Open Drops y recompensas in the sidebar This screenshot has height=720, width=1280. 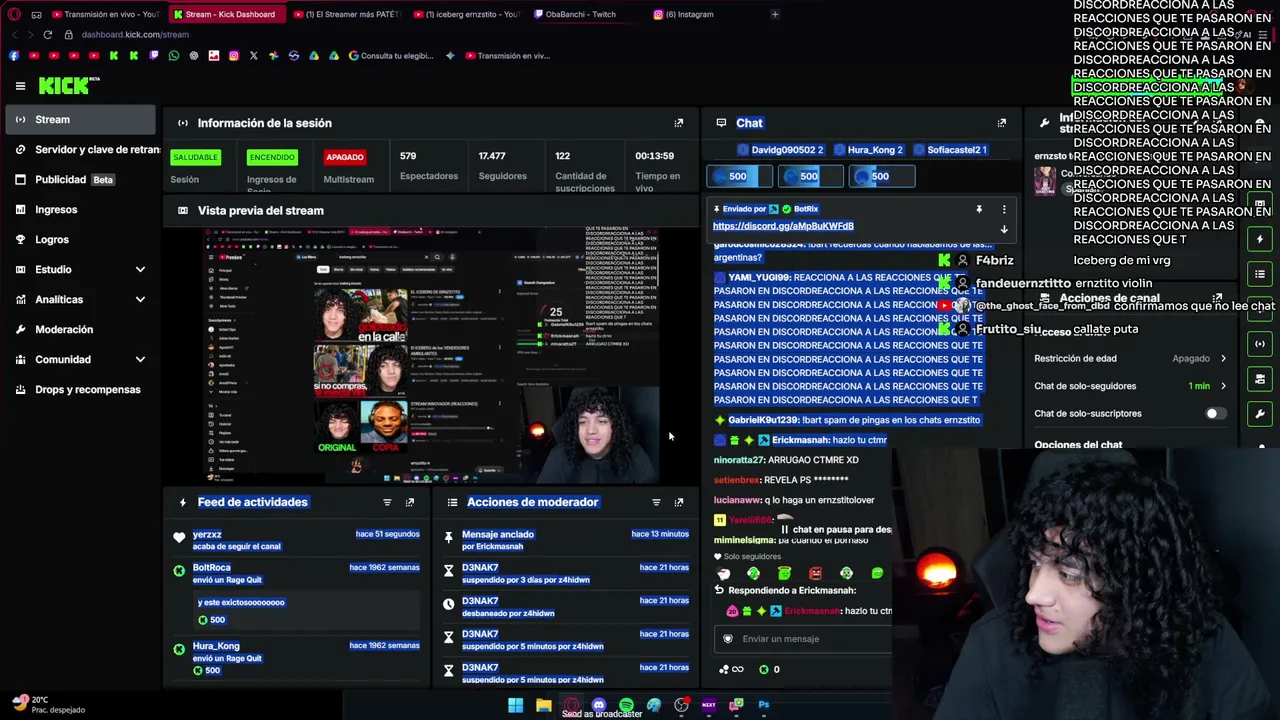point(78,390)
